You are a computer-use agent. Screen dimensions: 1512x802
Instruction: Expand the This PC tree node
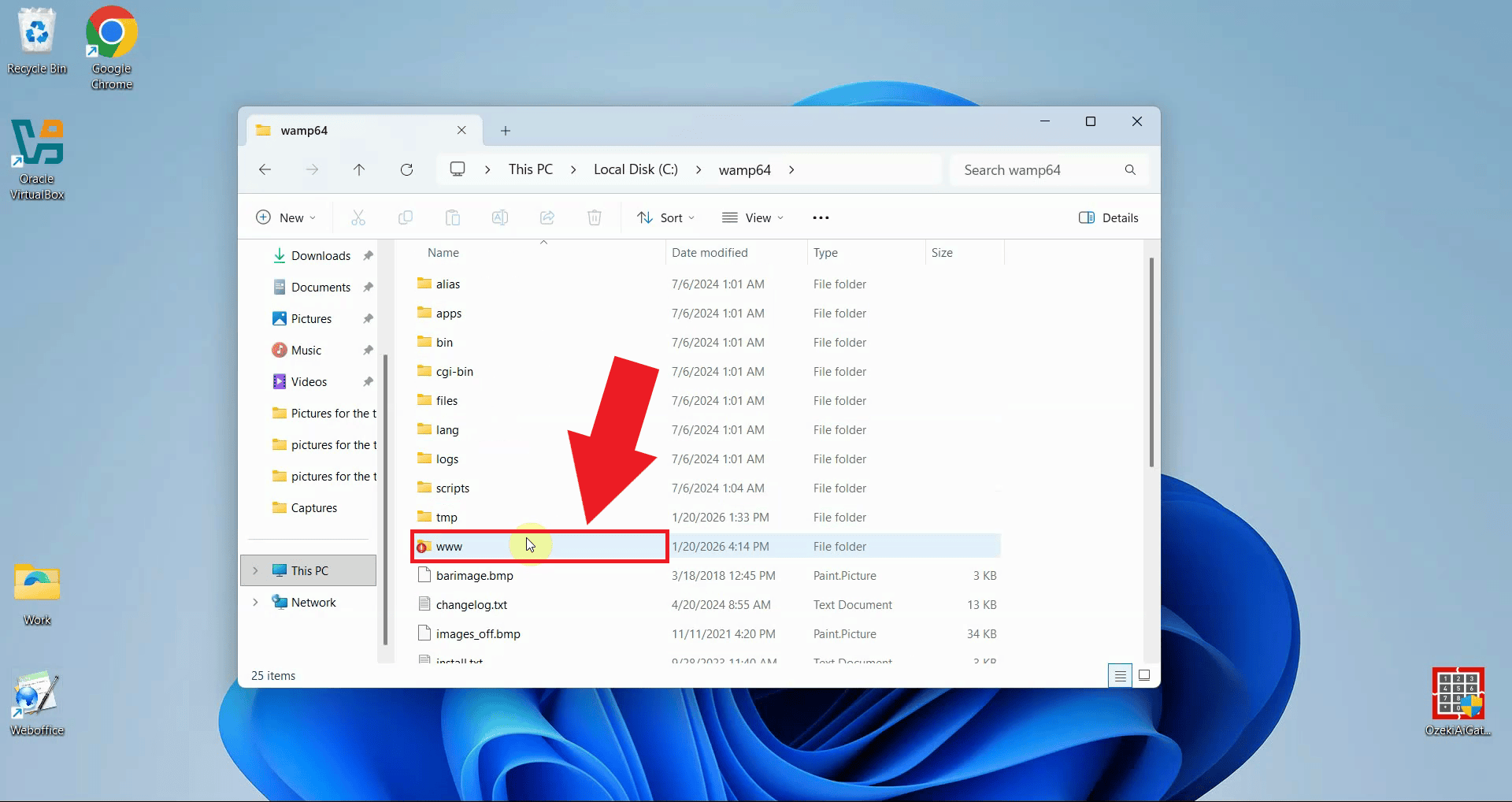click(x=255, y=570)
